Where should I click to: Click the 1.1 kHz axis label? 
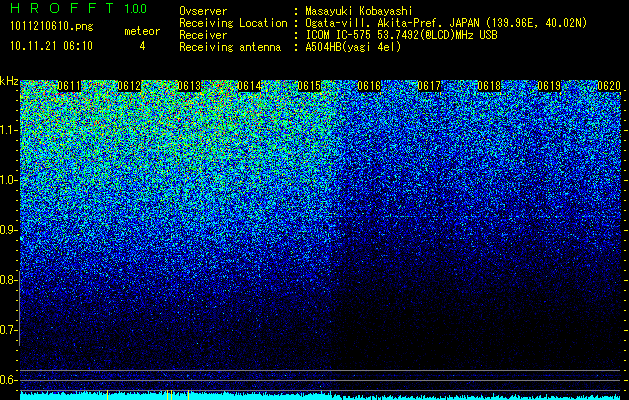point(9,130)
